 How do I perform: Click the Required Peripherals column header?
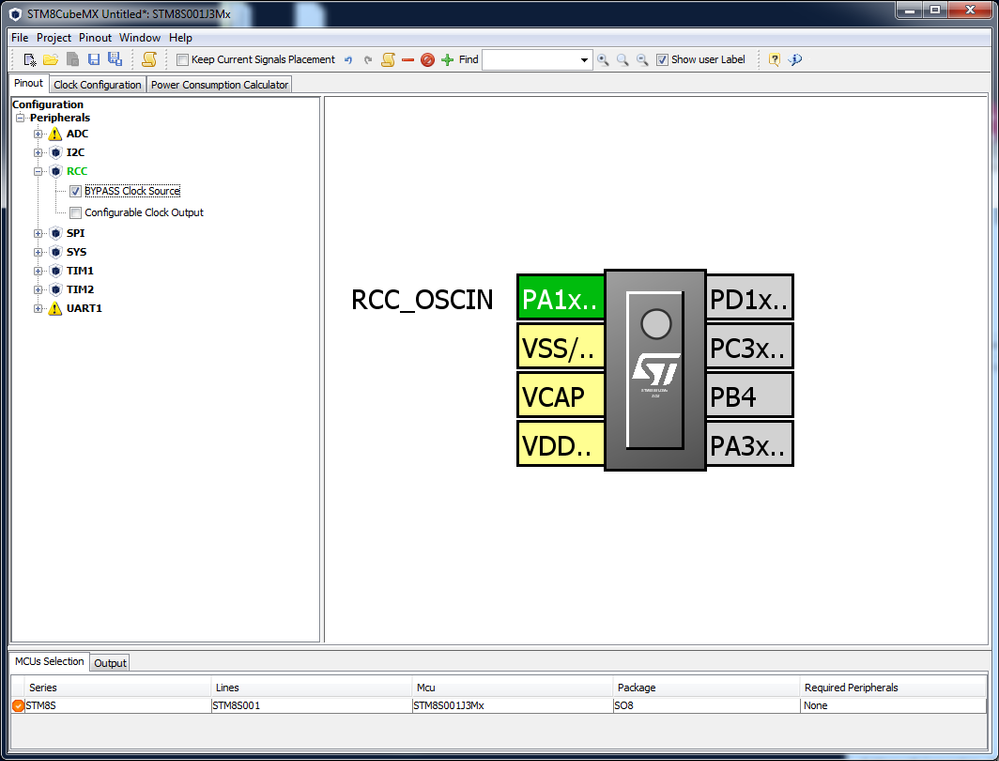pos(893,688)
